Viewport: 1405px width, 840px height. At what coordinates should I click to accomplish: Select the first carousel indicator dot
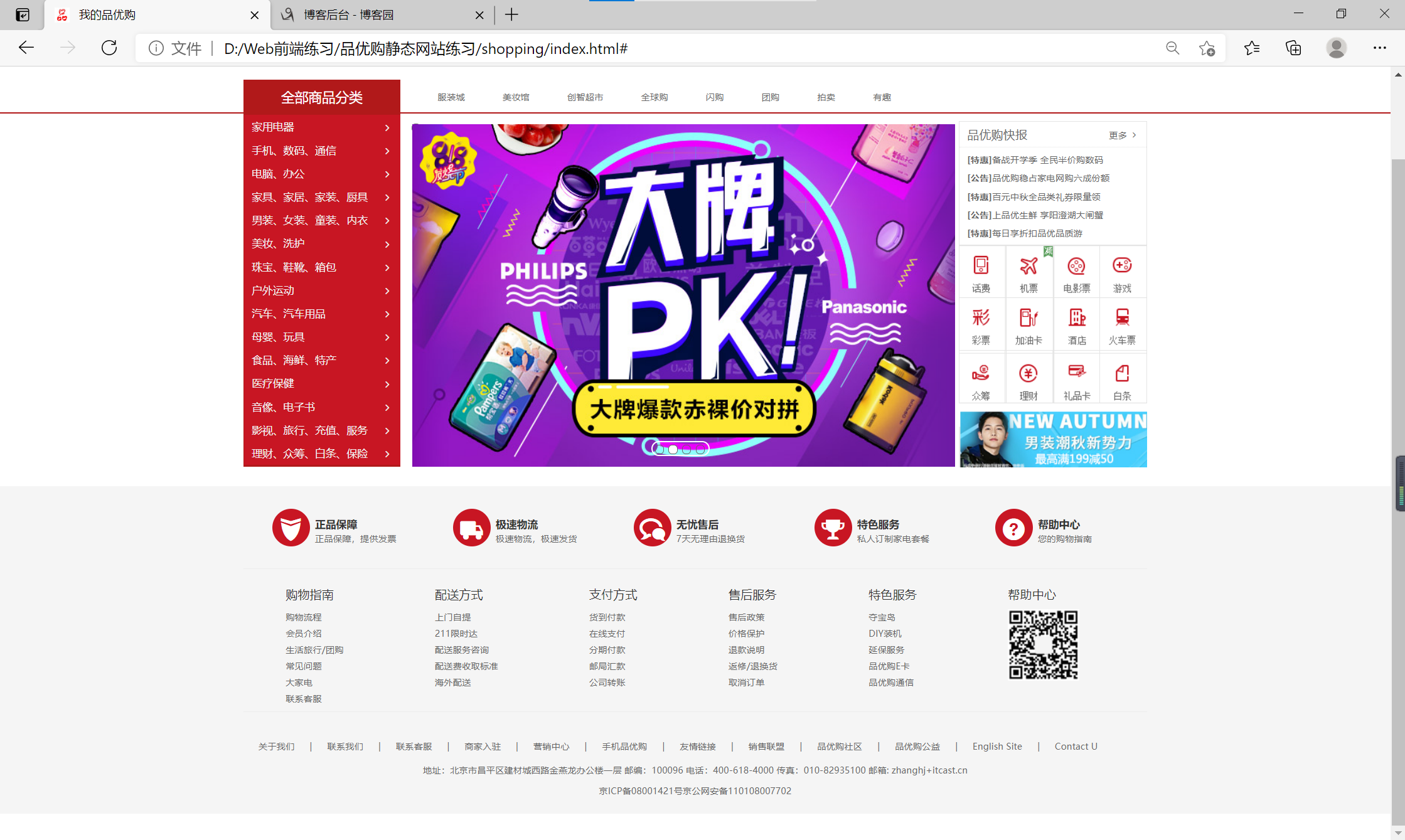(660, 449)
